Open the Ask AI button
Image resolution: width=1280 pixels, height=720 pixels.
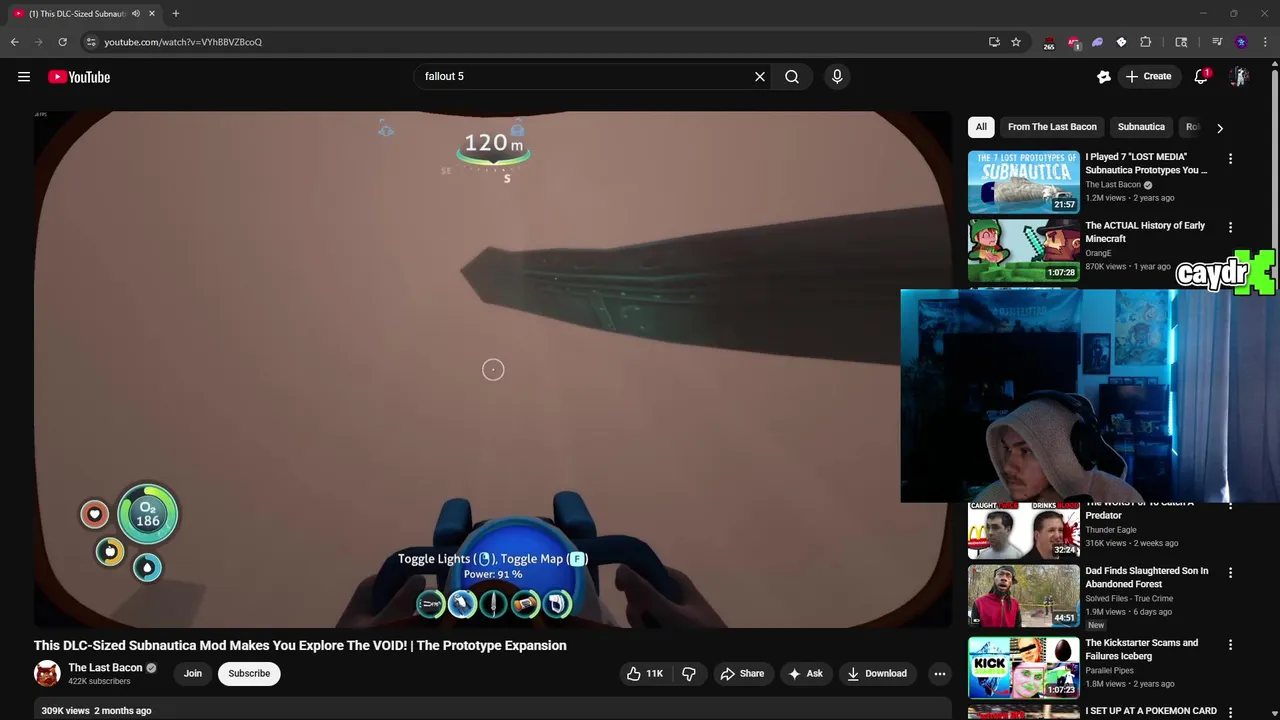click(x=805, y=674)
